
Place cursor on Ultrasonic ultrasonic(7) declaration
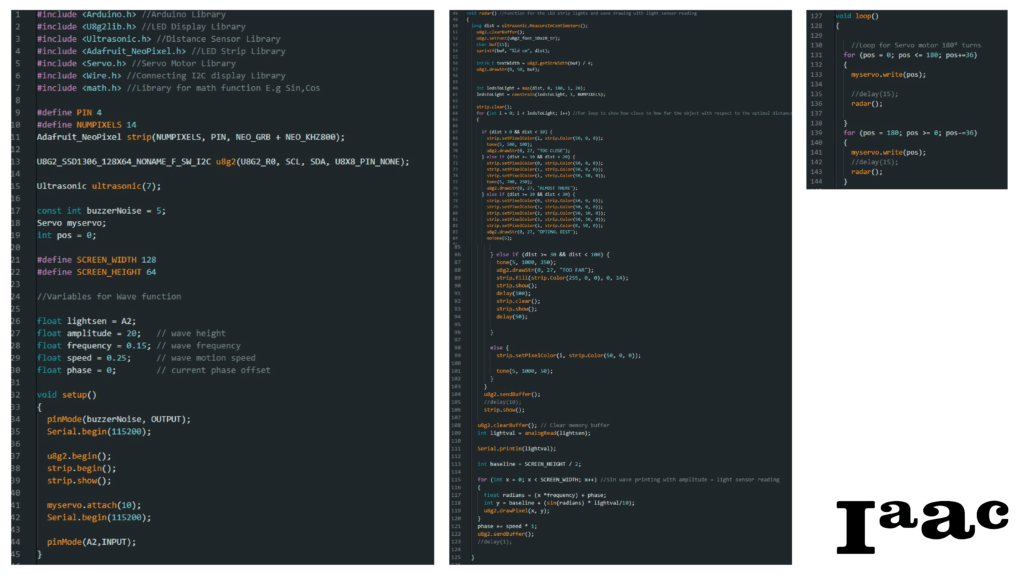tap(97, 186)
